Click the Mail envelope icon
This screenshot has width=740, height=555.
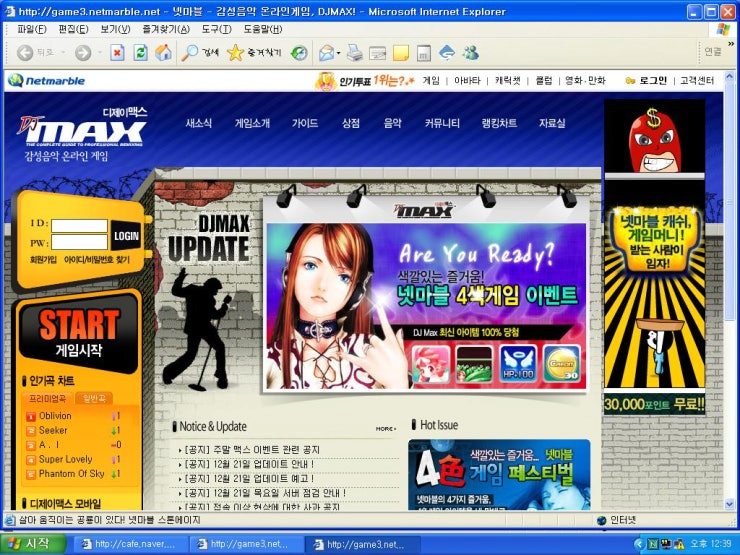coord(327,53)
